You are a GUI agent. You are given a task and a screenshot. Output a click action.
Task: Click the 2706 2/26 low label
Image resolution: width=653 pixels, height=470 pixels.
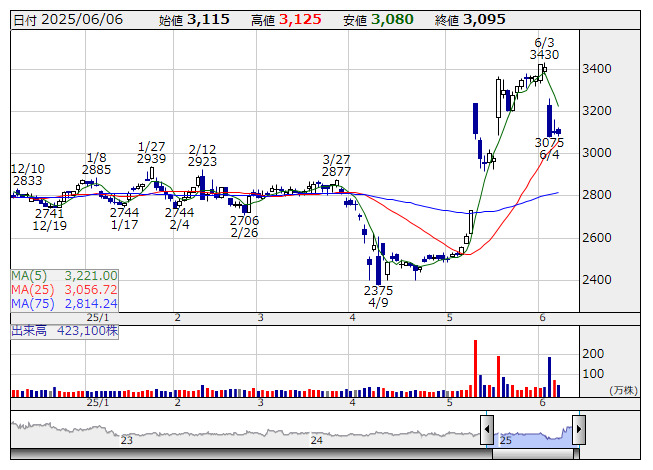(244, 226)
